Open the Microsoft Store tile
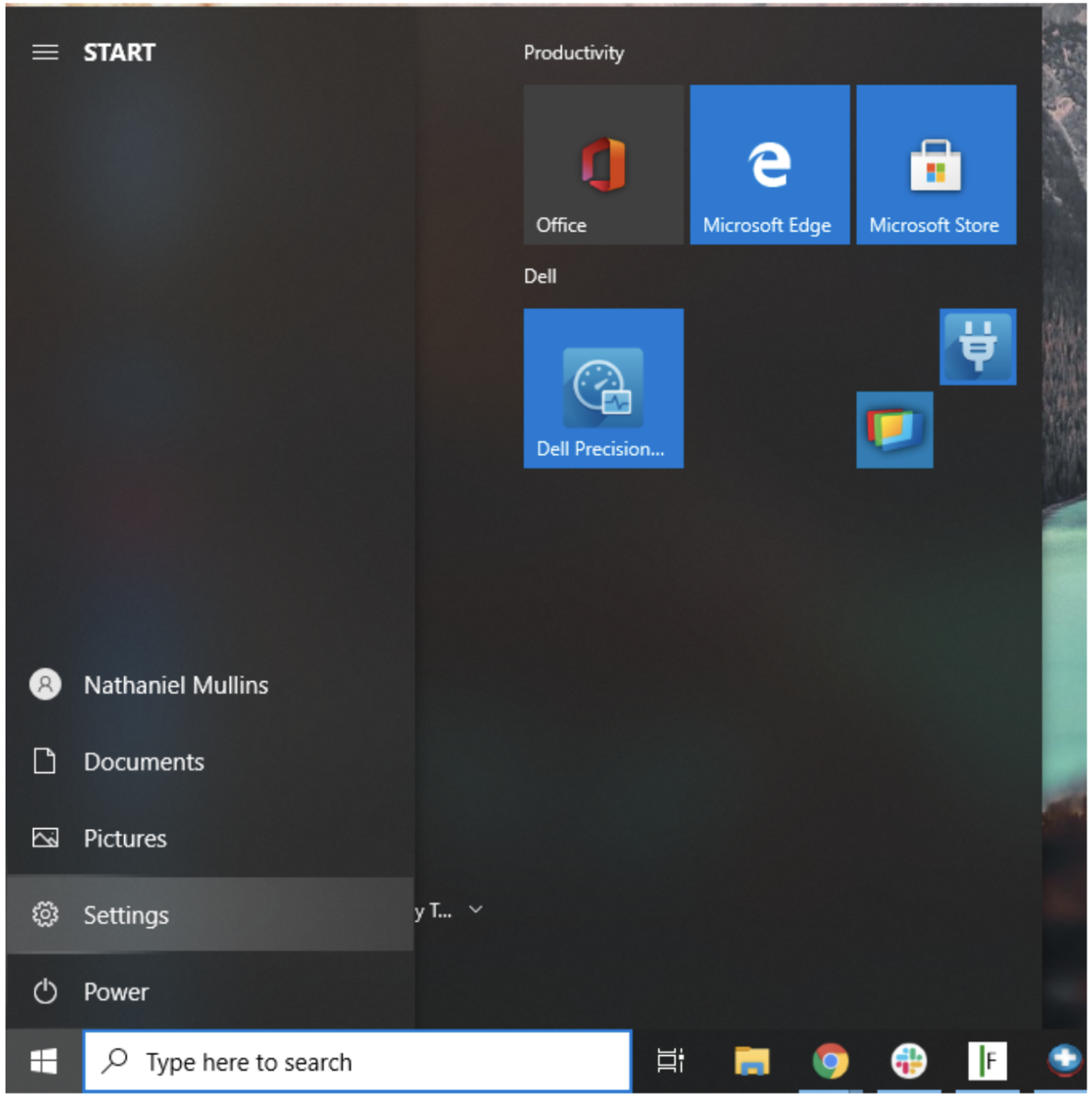Image resolution: width=1092 pixels, height=1101 pixels. point(936,165)
